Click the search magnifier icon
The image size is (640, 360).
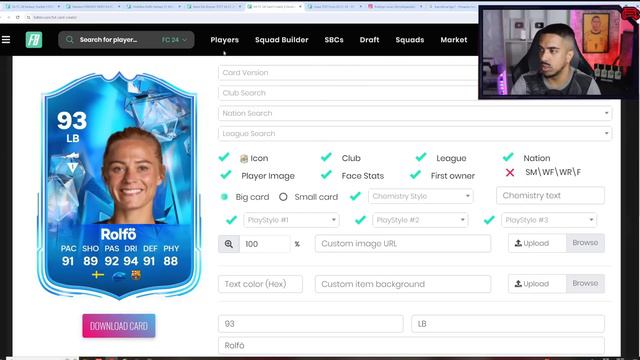pyautogui.click(x=69, y=40)
